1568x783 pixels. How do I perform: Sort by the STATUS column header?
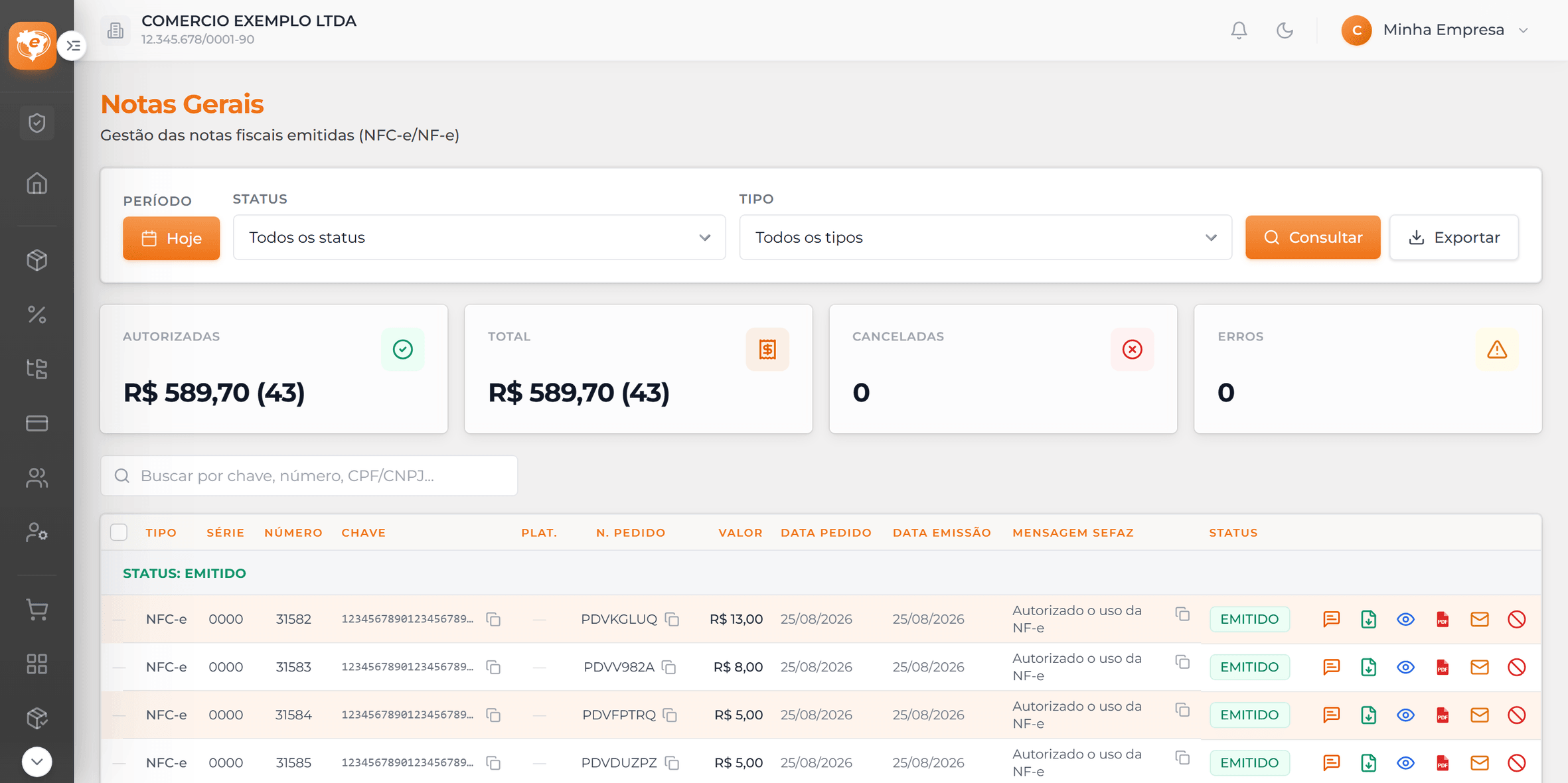click(x=1233, y=533)
